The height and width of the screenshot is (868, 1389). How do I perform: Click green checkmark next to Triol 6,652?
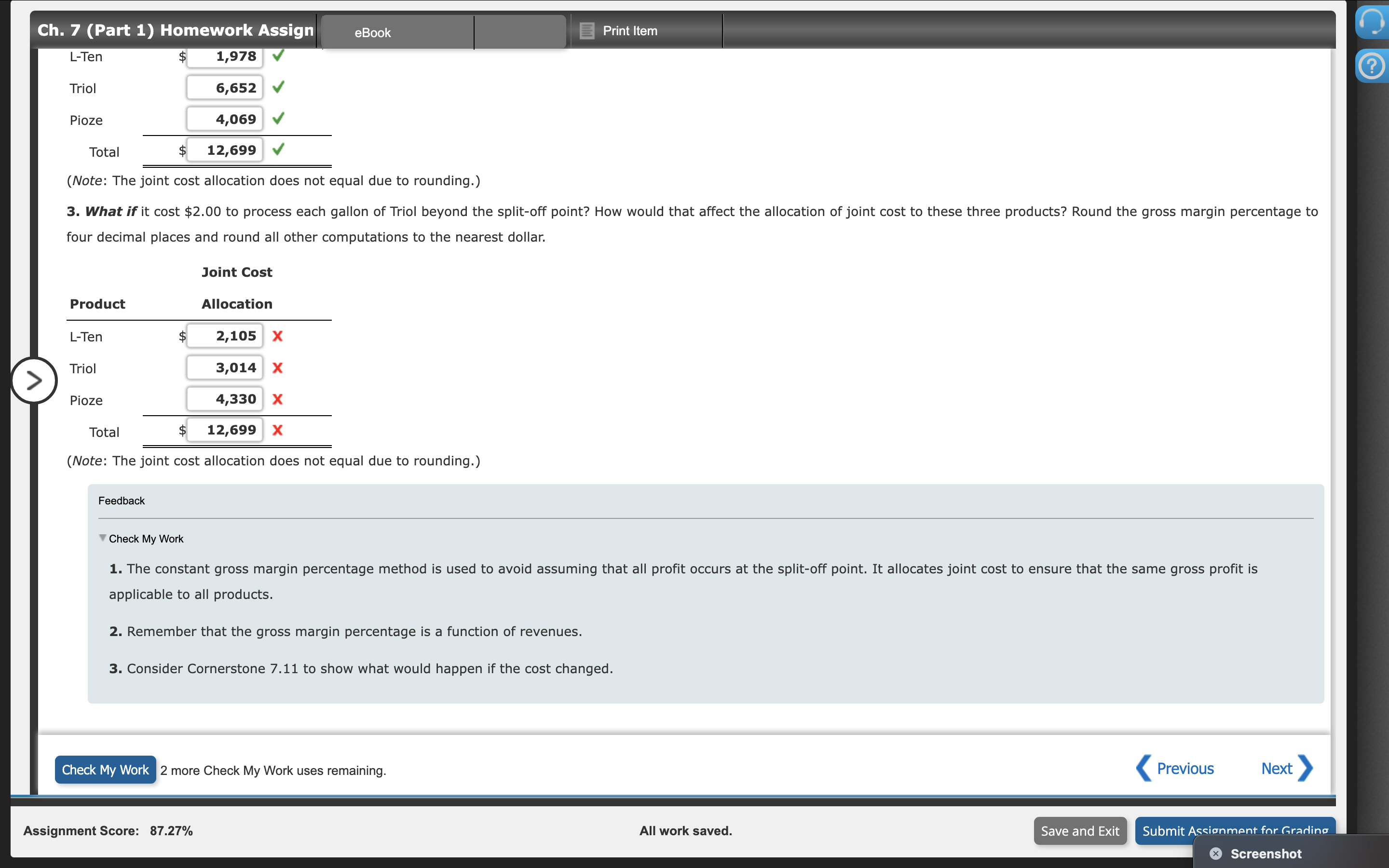(278, 87)
